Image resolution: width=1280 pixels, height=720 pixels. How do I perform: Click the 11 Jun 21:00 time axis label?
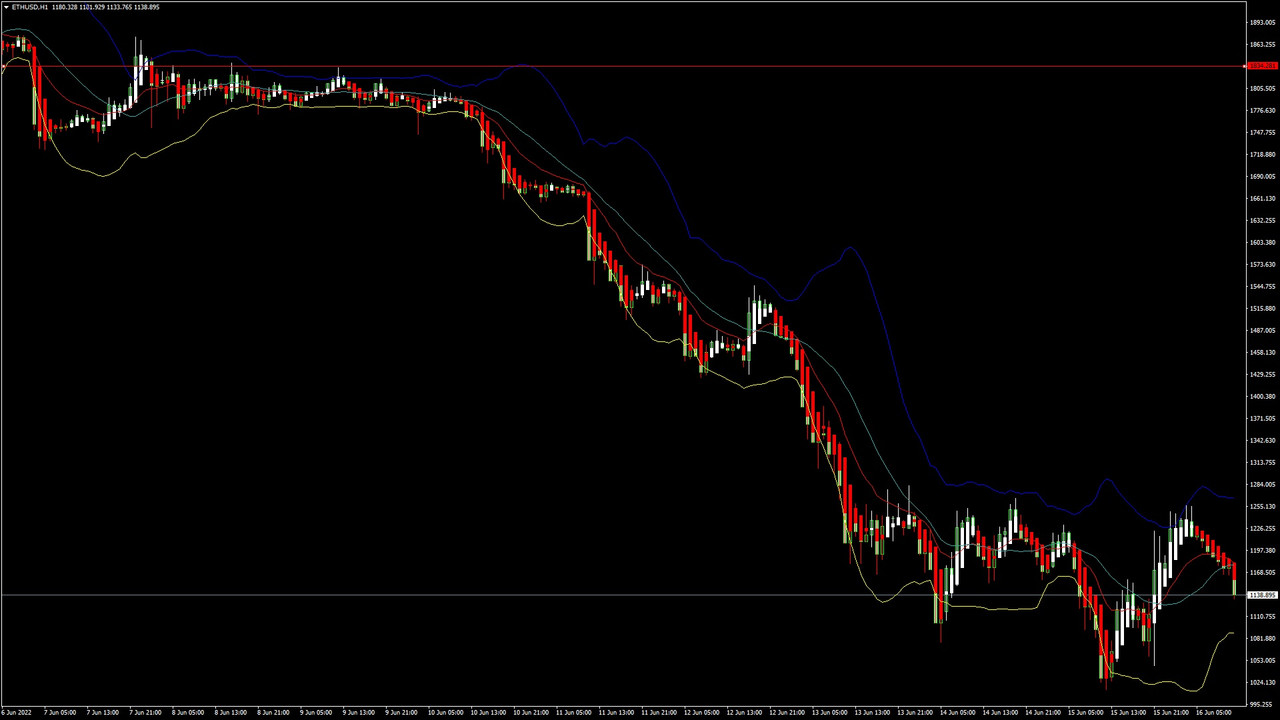pyautogui.click(x=659, y=713)
